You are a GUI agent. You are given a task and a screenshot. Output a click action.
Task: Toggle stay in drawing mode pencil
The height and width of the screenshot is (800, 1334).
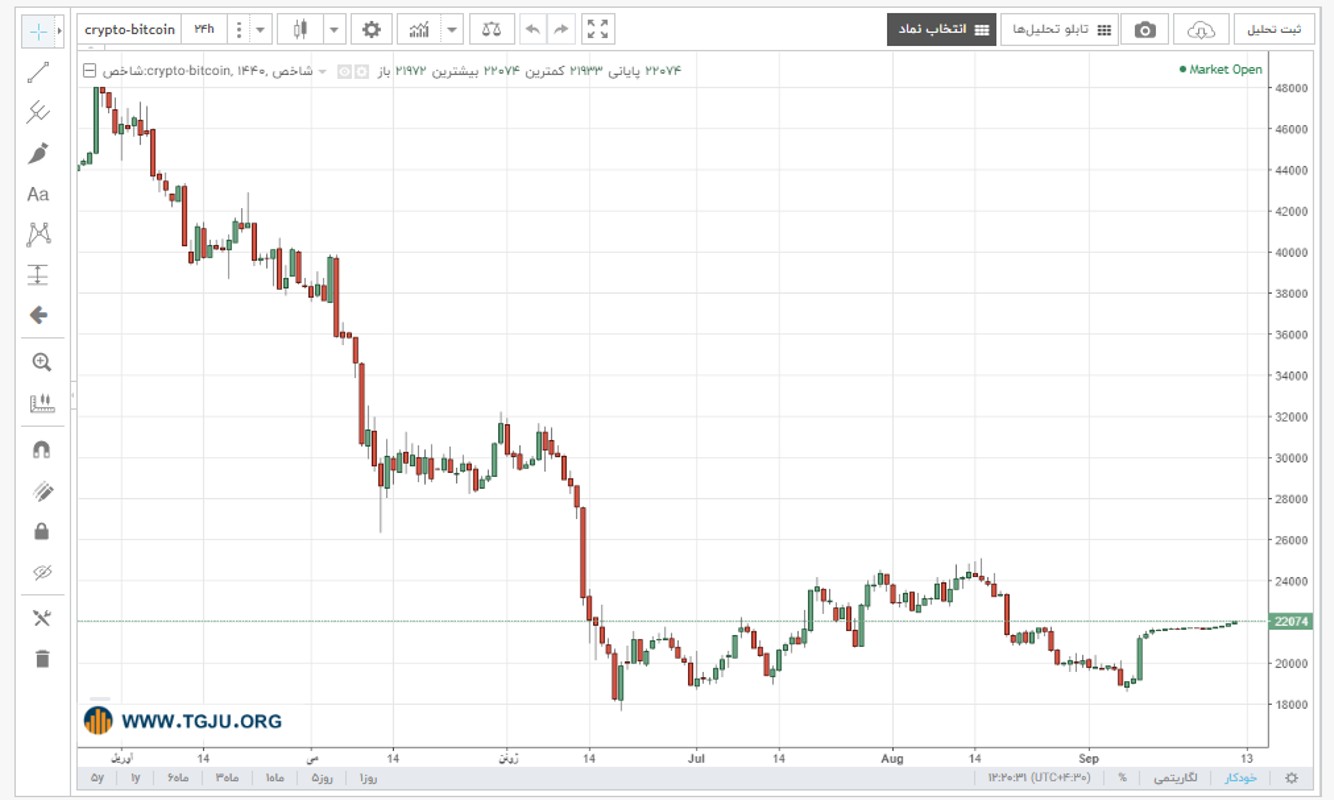pos(41,491)
